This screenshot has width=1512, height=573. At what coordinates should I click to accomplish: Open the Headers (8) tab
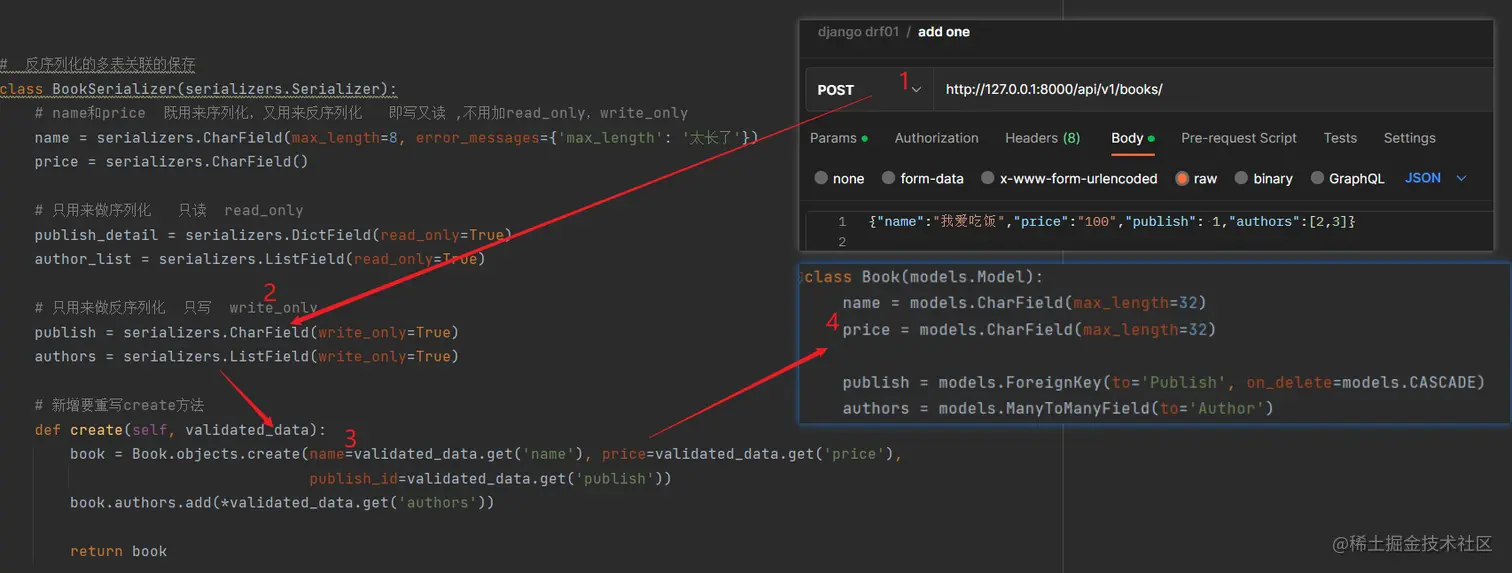[1042, 138]
